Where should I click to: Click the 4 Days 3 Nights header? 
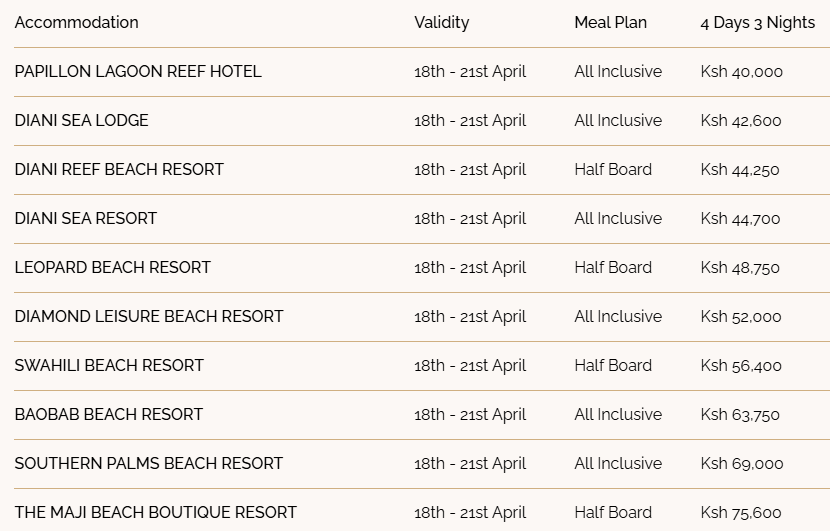[757, 23]
